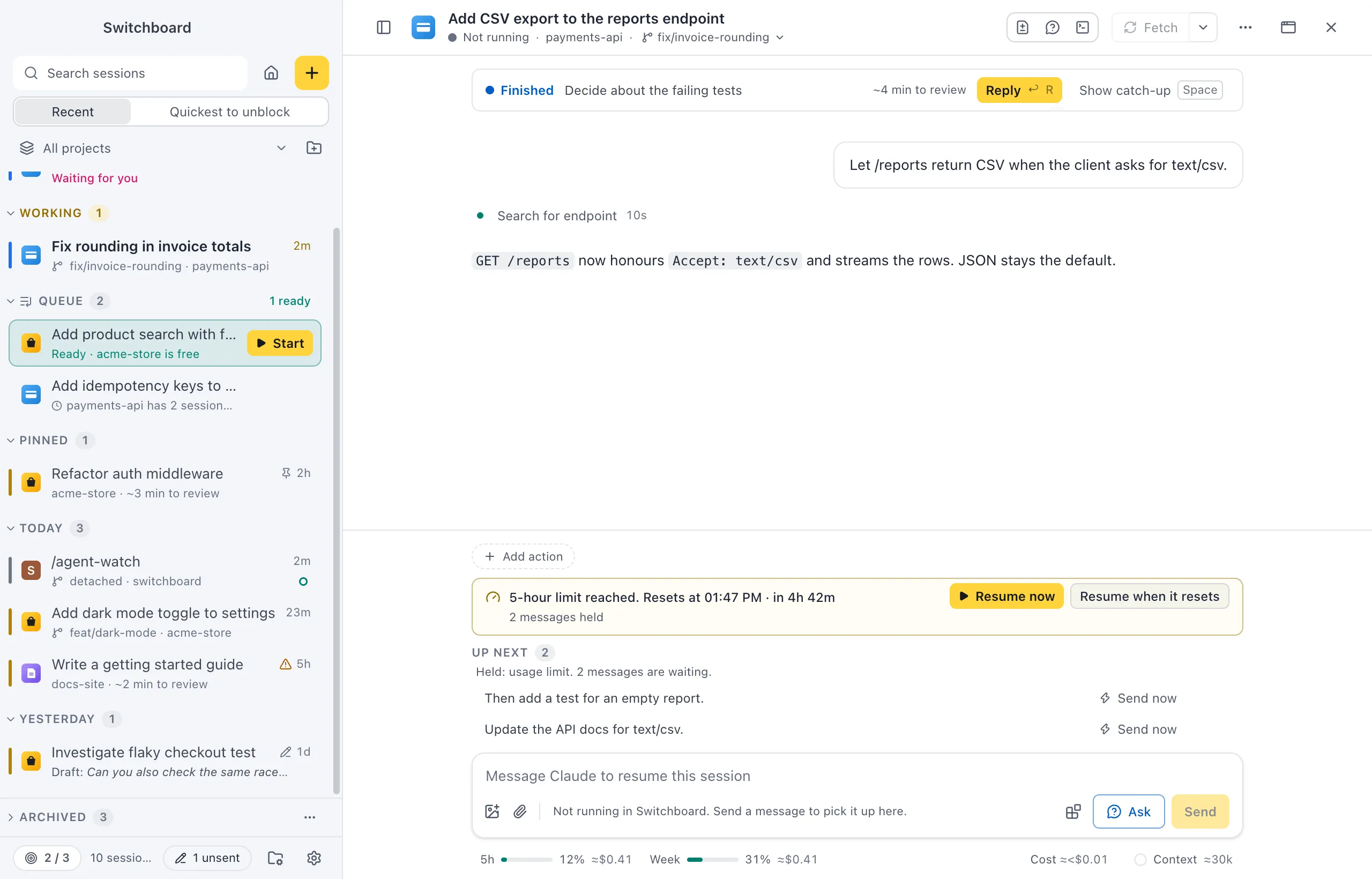Click Resume when it resets
Image resolution: width=1372 pixels, height=879 pixels.
[1150, 597]
